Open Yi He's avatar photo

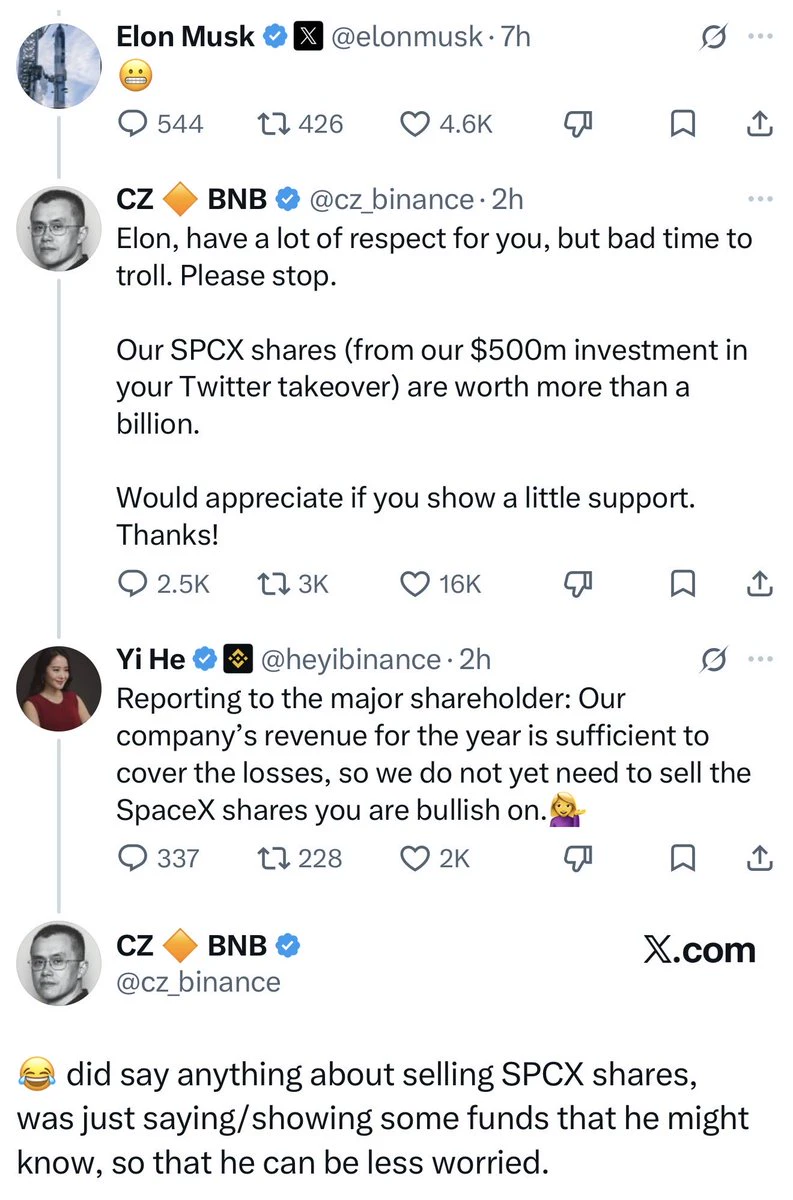(x=59, y=689)
